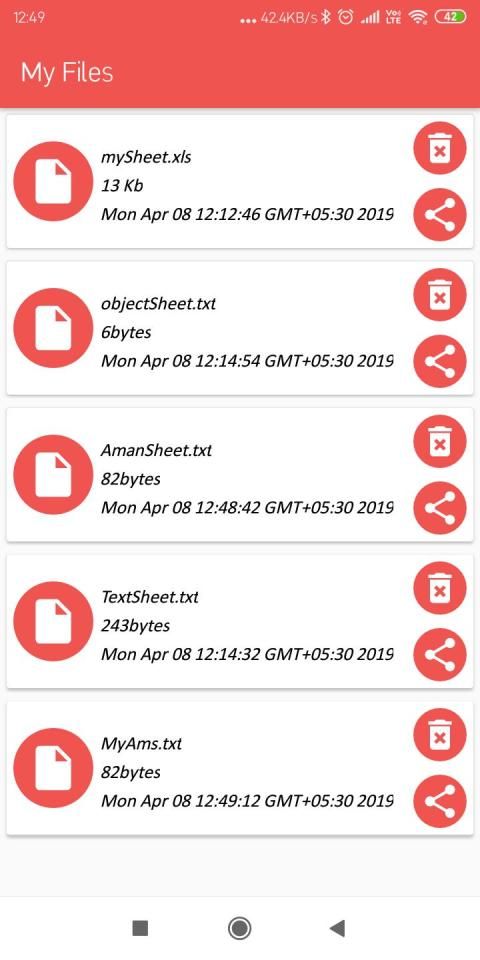Screen dimensions: 480x960
Task: Share the mySheet.xls file
Action: [440, 215]
